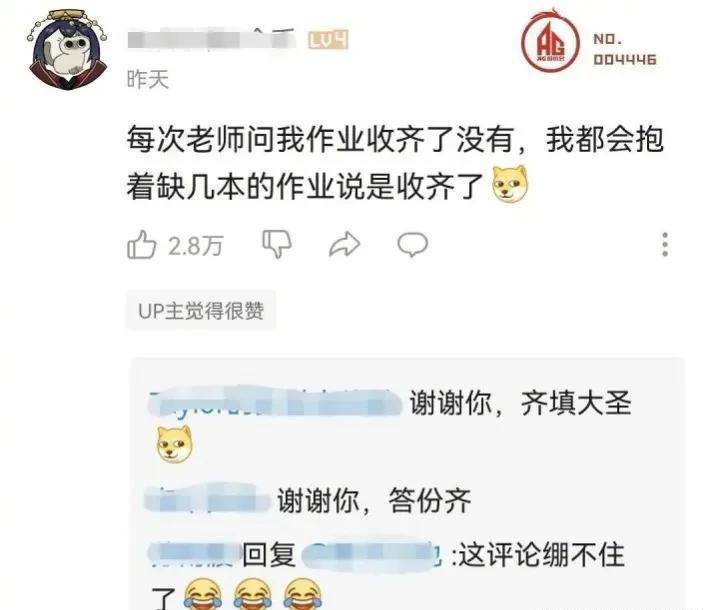Click the thumbs-down dislike icon

[277, 244]
